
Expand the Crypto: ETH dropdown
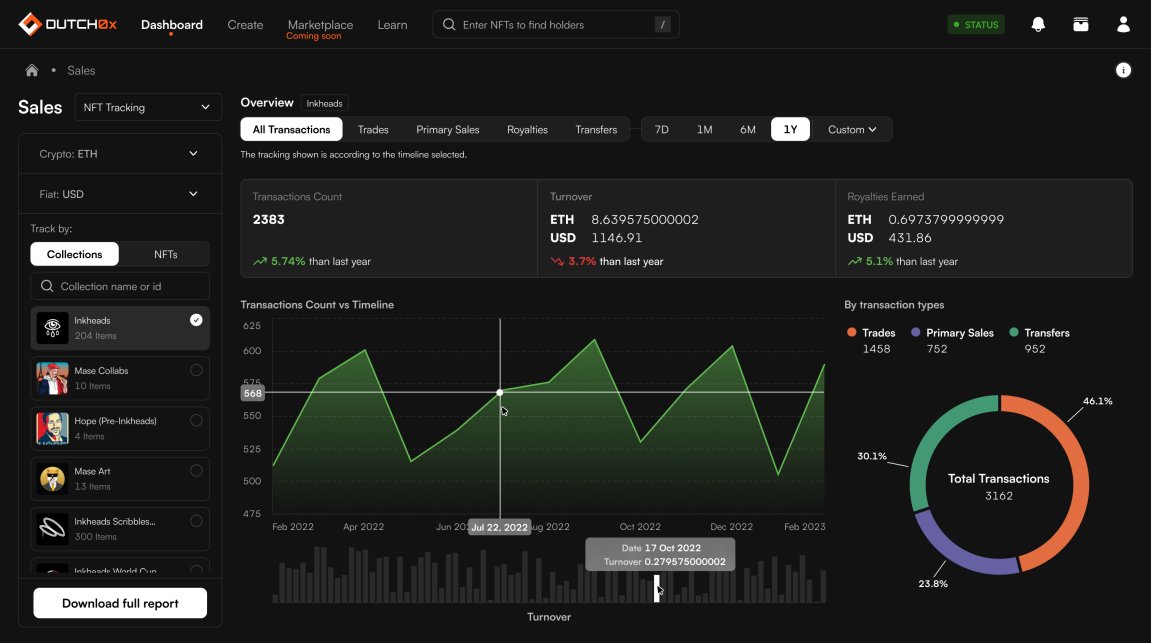click(x=120, y=153)
